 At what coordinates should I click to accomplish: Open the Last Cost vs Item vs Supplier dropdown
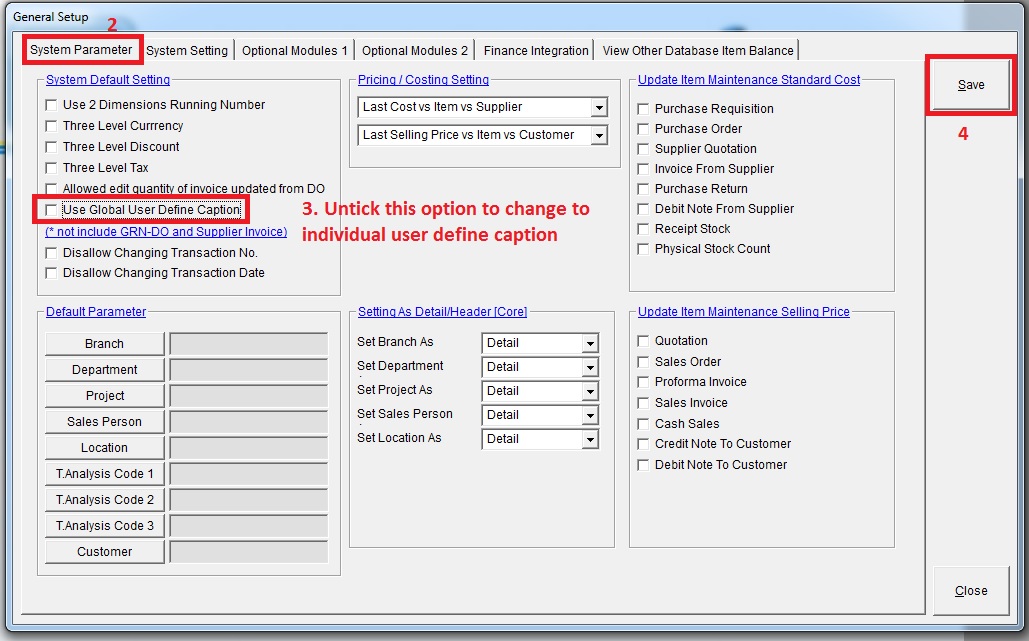pos(599,107)
